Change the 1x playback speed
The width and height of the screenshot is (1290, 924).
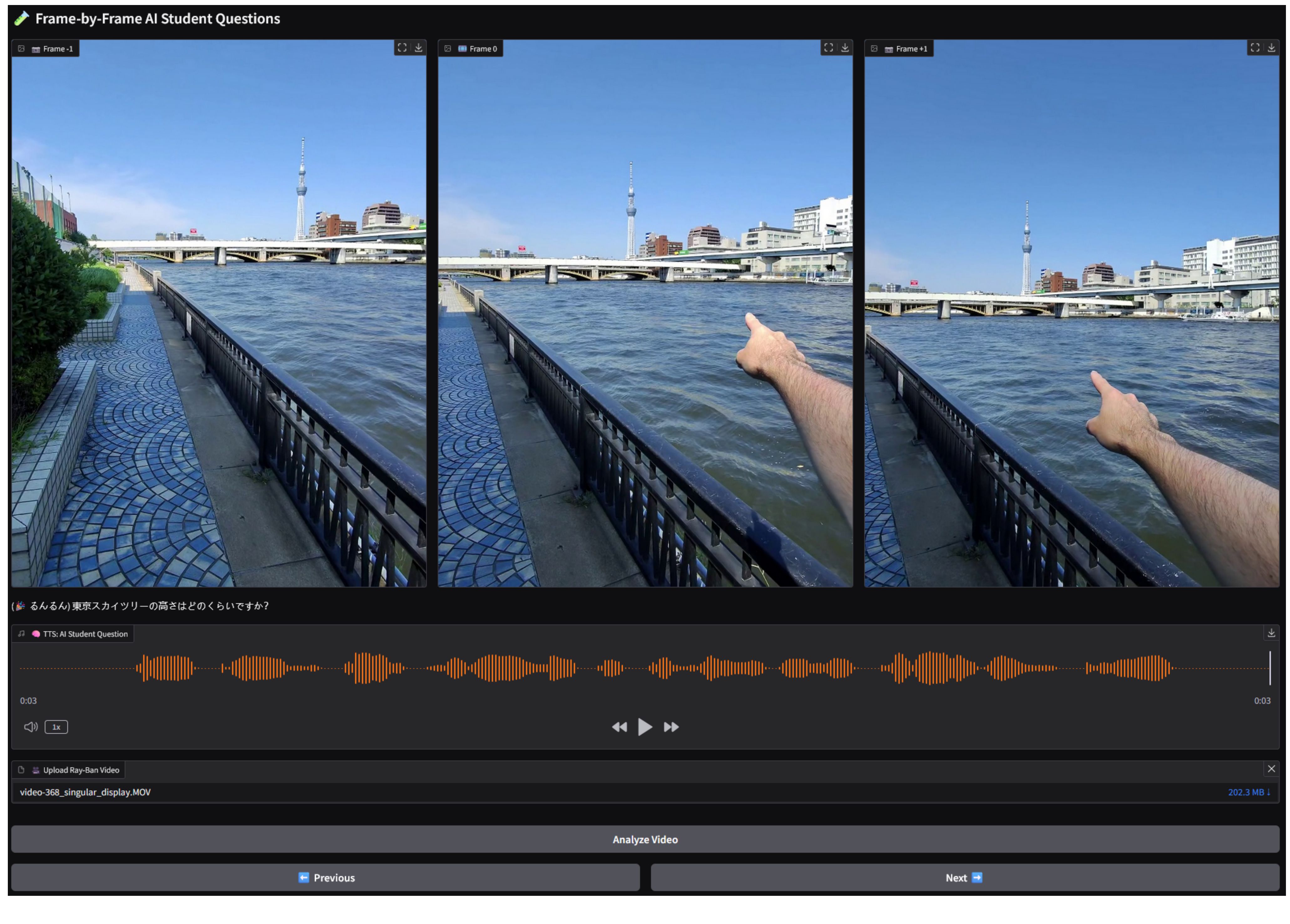pyautogui.click(x=56, y=727)
